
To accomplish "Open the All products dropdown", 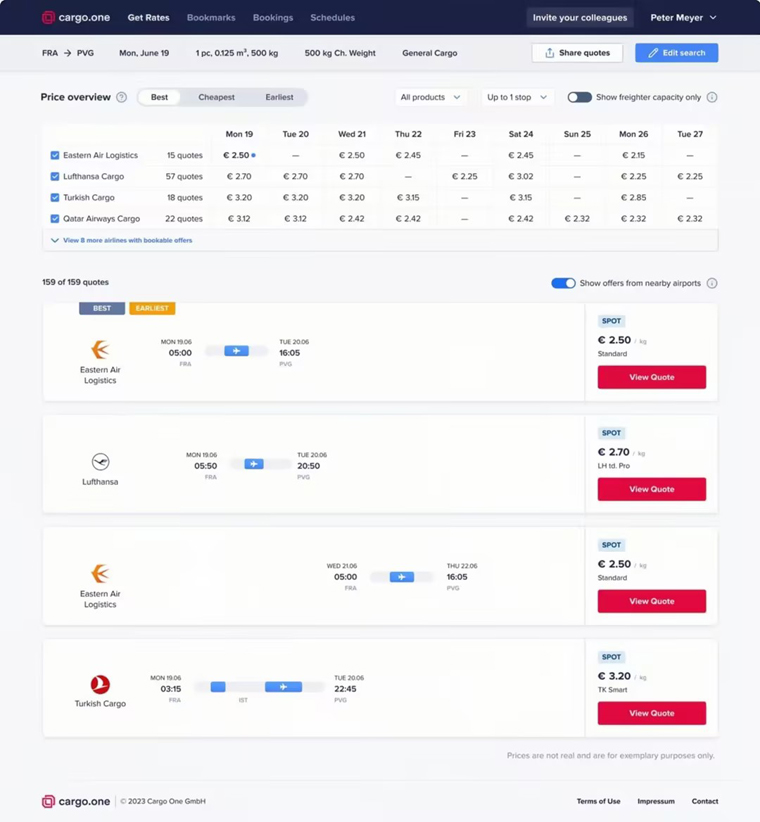I will [x=430, y=97].
